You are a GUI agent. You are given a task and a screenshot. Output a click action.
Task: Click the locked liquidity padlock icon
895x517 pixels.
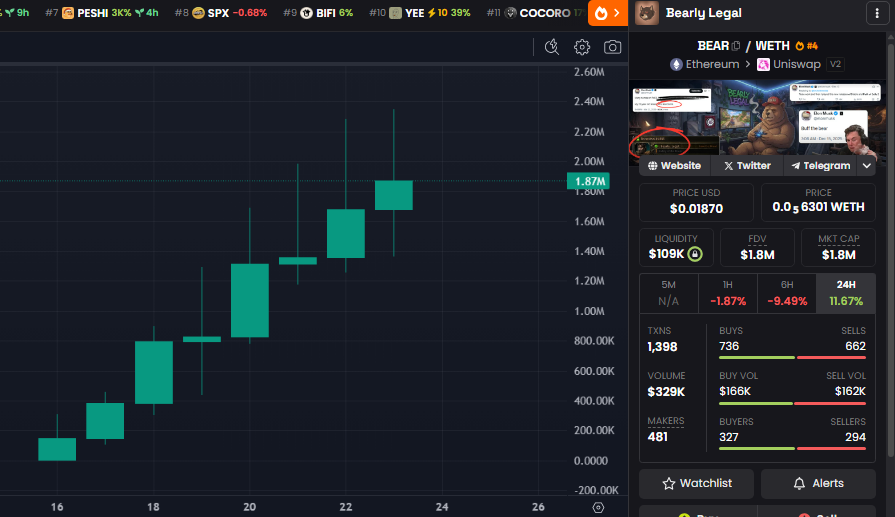pyautogui.click(x=695, y=254)
